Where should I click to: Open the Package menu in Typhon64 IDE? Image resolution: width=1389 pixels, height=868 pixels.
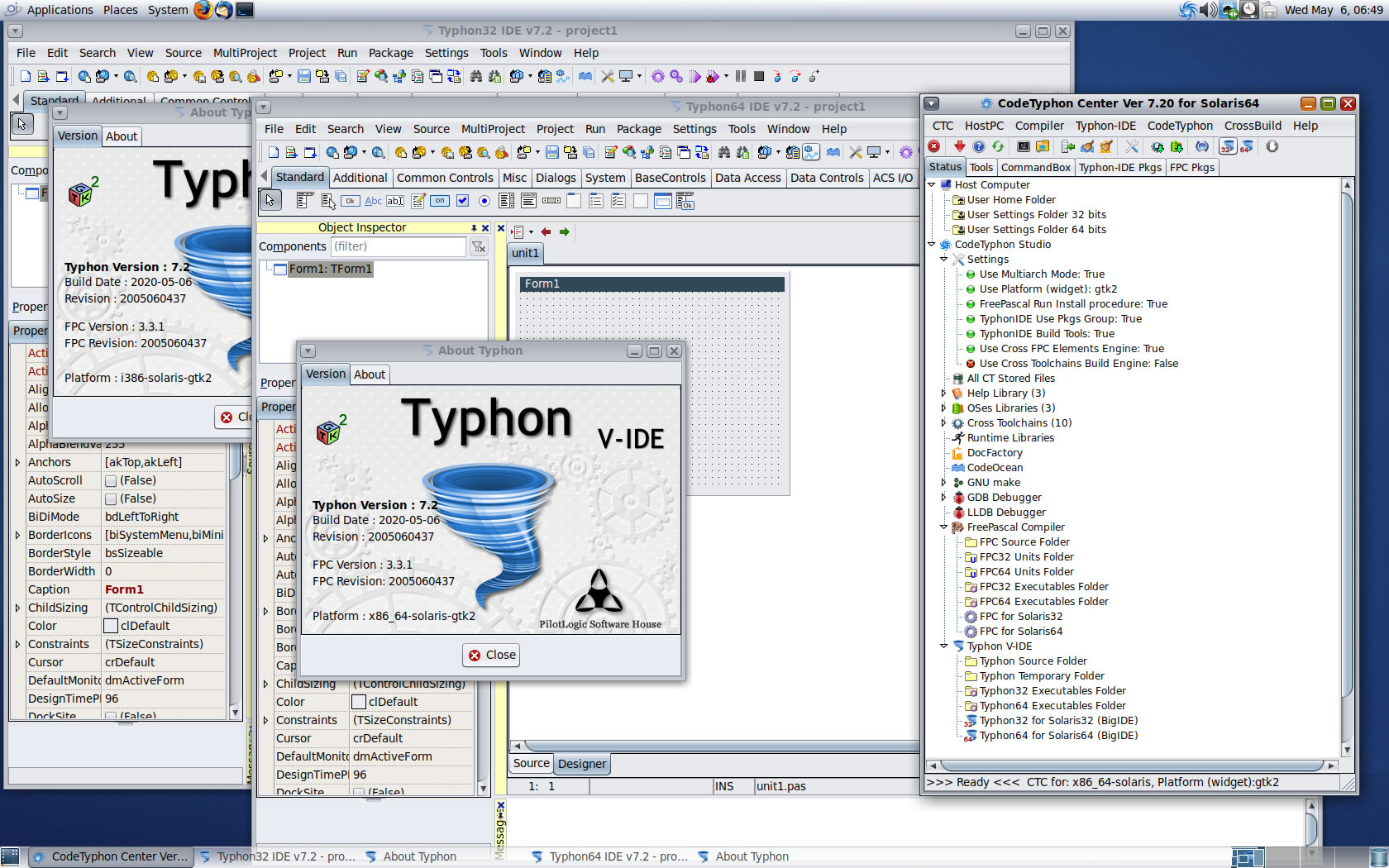tap(638, 129)
